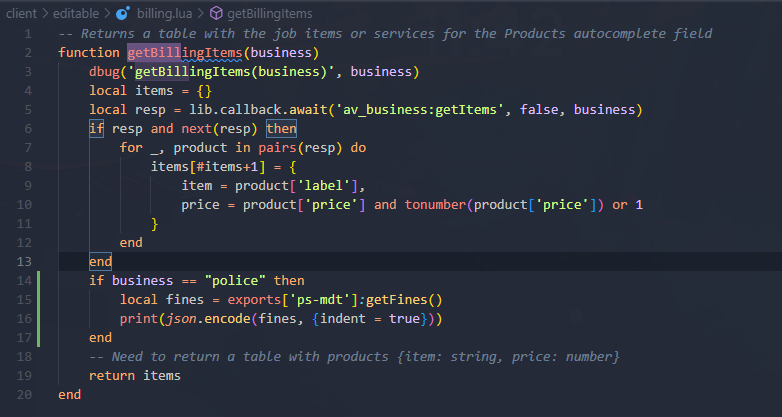Click line number 2 in the gutter
Screen dimensions: 782x417
(x=25, y=52)
